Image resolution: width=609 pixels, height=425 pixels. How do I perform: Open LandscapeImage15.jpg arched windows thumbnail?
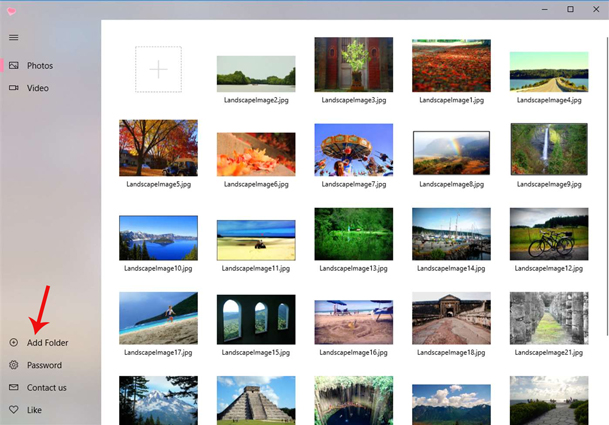(x=256, y=319)
